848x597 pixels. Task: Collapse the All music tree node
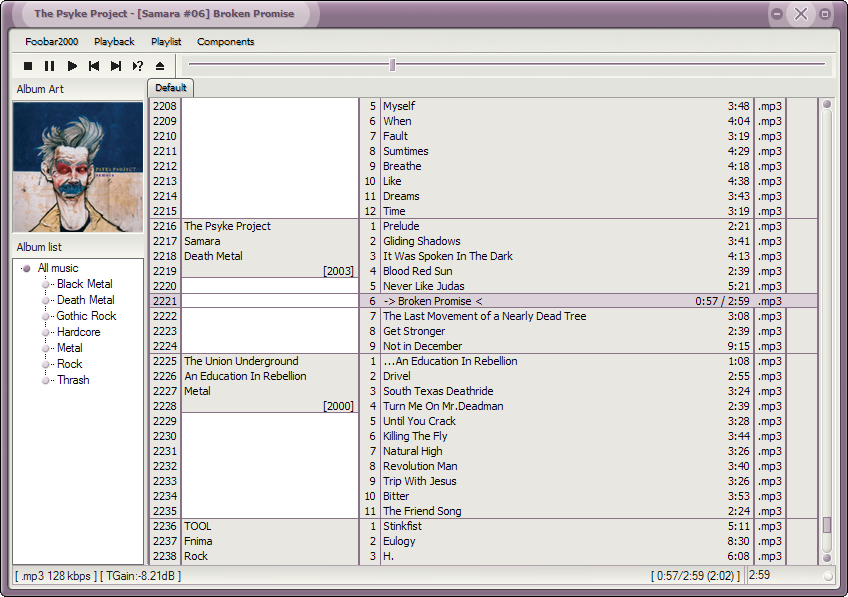tap(26, 268)
